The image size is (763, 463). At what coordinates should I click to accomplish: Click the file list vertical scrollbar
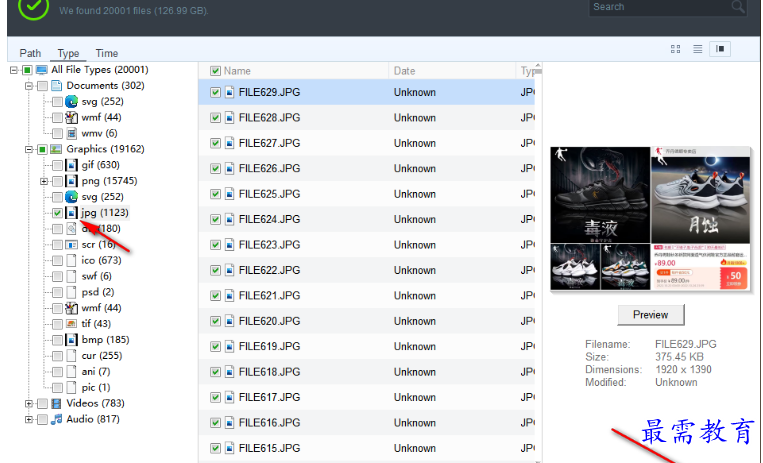pyautogui.click(x=538, y=263)
